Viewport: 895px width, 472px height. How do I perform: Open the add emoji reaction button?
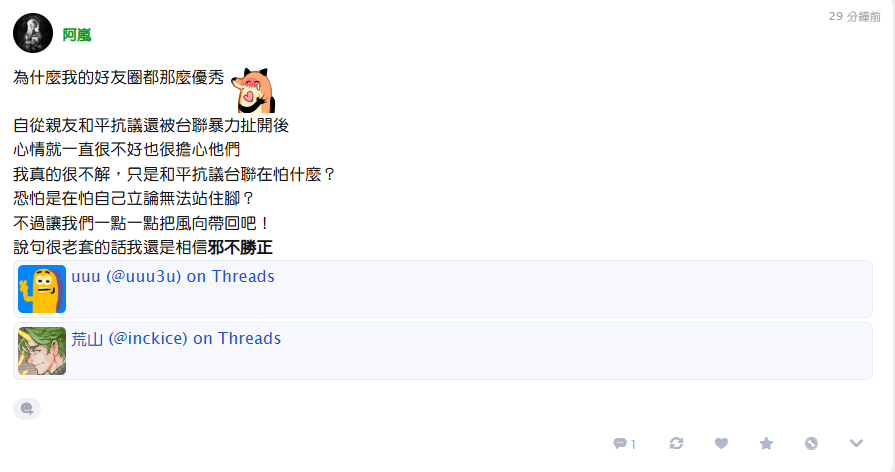coord(27,409)
